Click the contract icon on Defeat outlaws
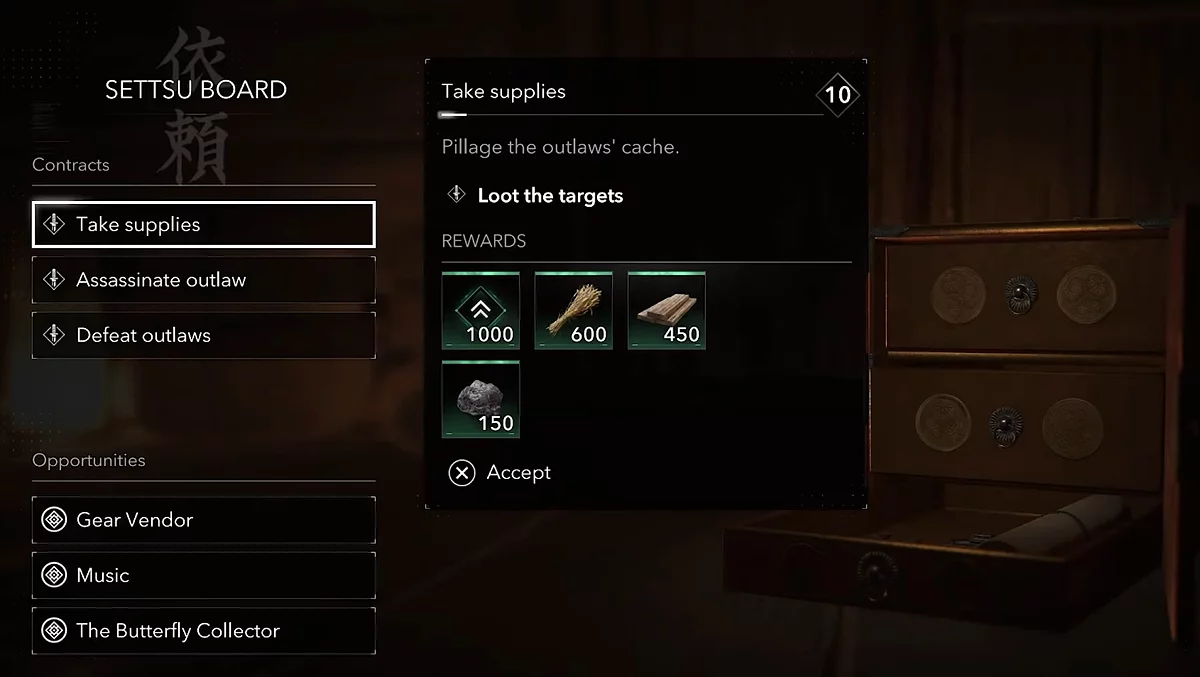The image size is (1200, 677). tap(54, 335)
